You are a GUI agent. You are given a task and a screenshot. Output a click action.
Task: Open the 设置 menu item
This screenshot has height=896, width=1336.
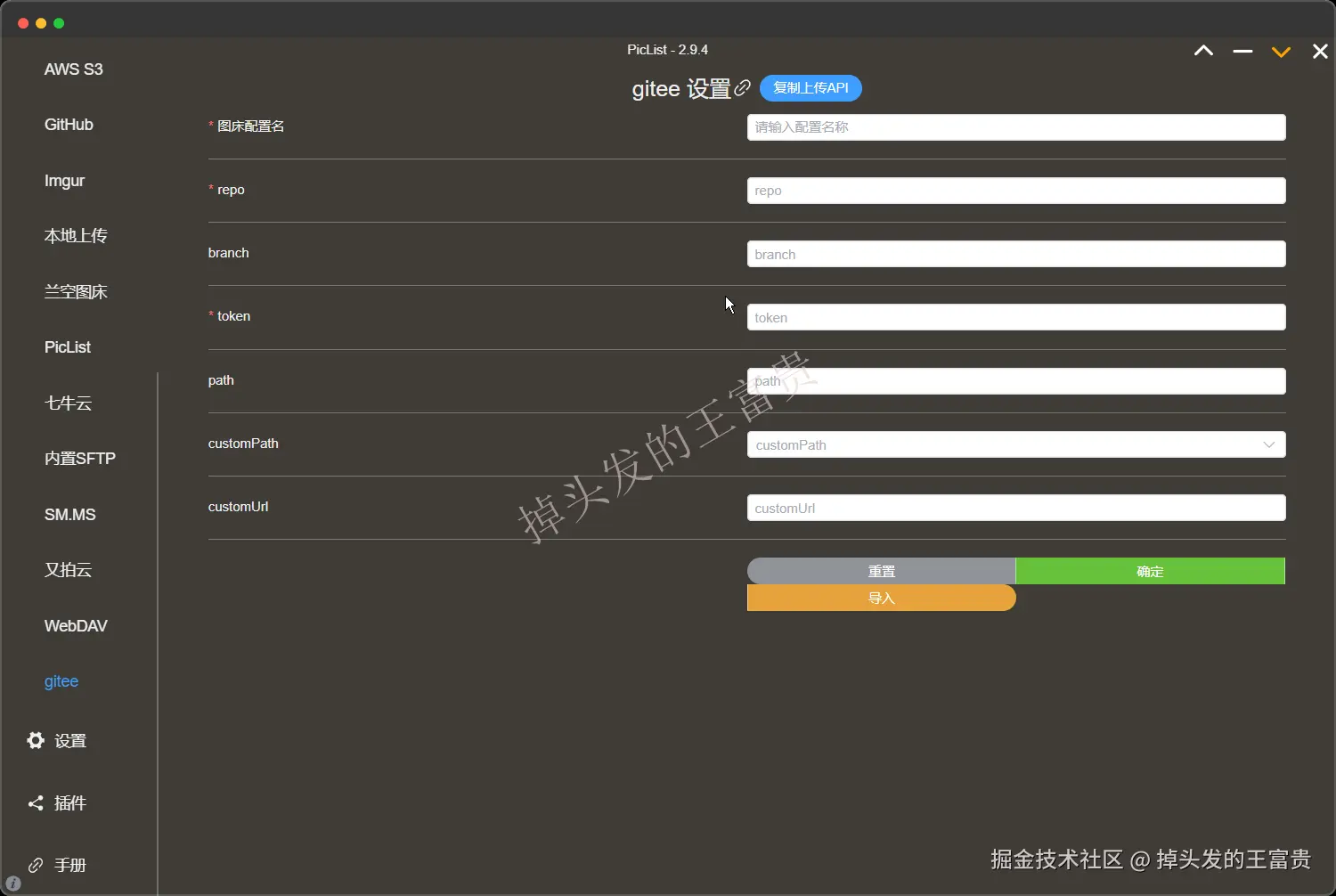tap(70, 741)
